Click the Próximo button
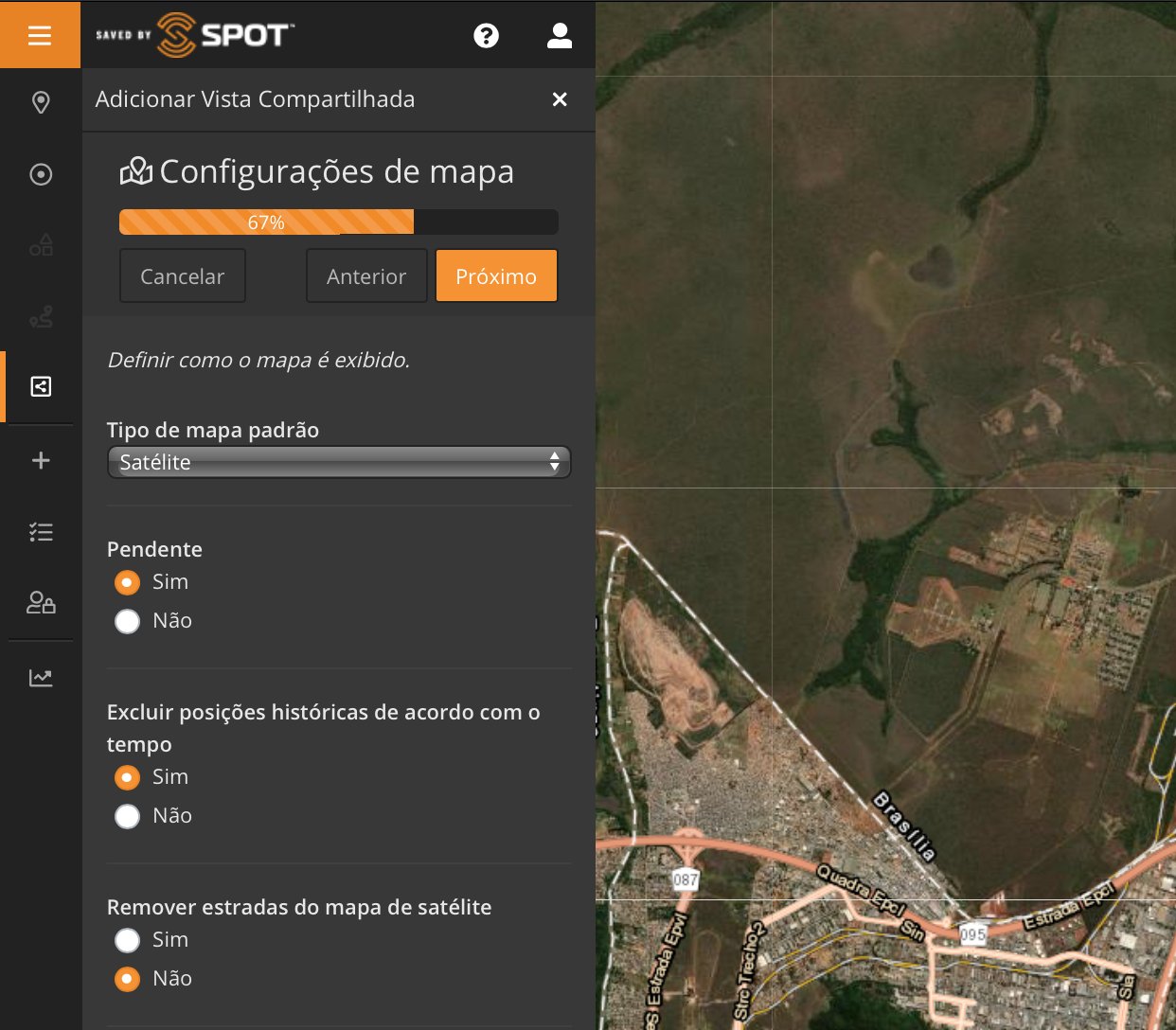Image resolution: width=1176 pixels, height=1030 pixels. click(496, 276)
